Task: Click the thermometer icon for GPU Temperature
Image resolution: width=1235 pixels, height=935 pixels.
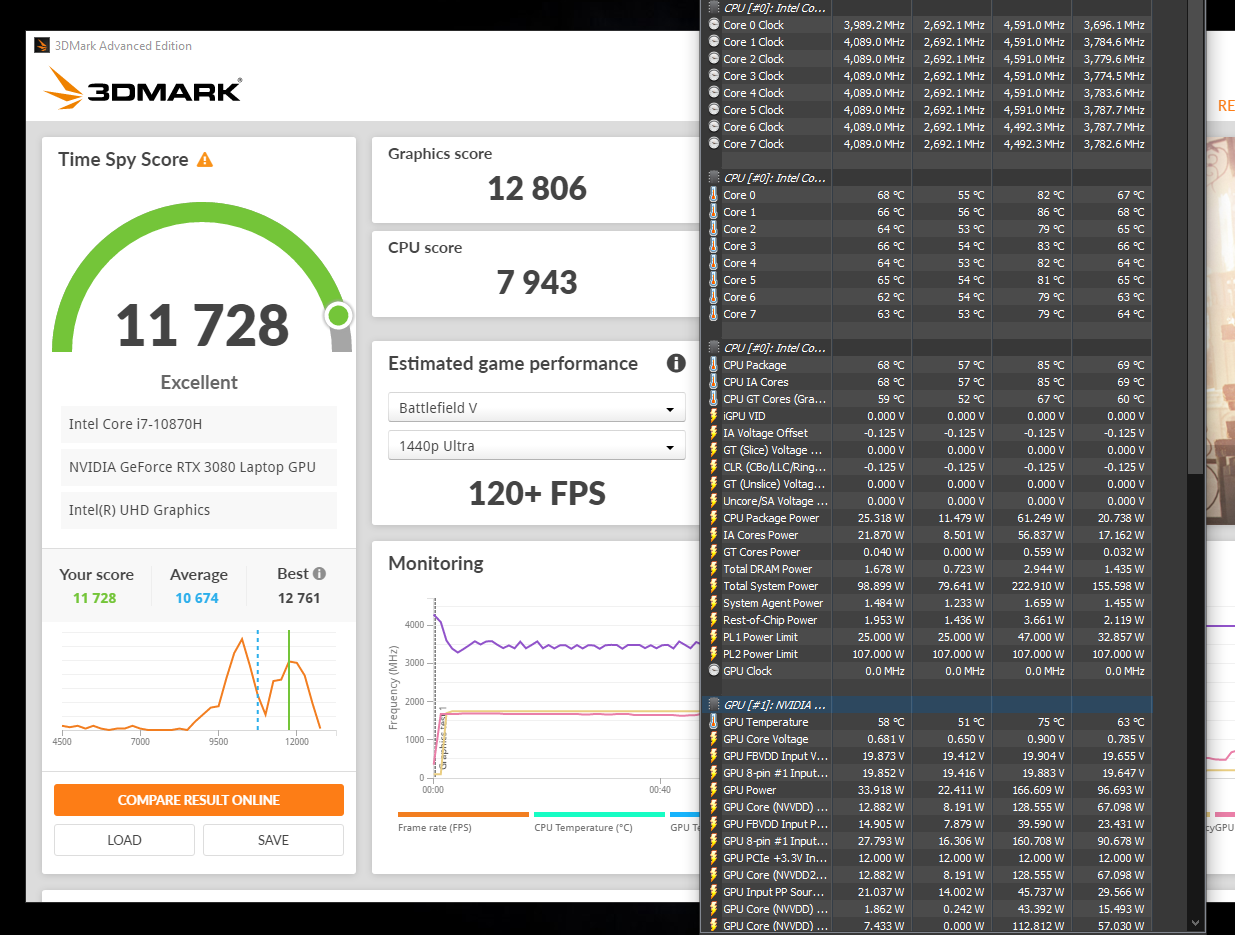Action: click(713, 722)
